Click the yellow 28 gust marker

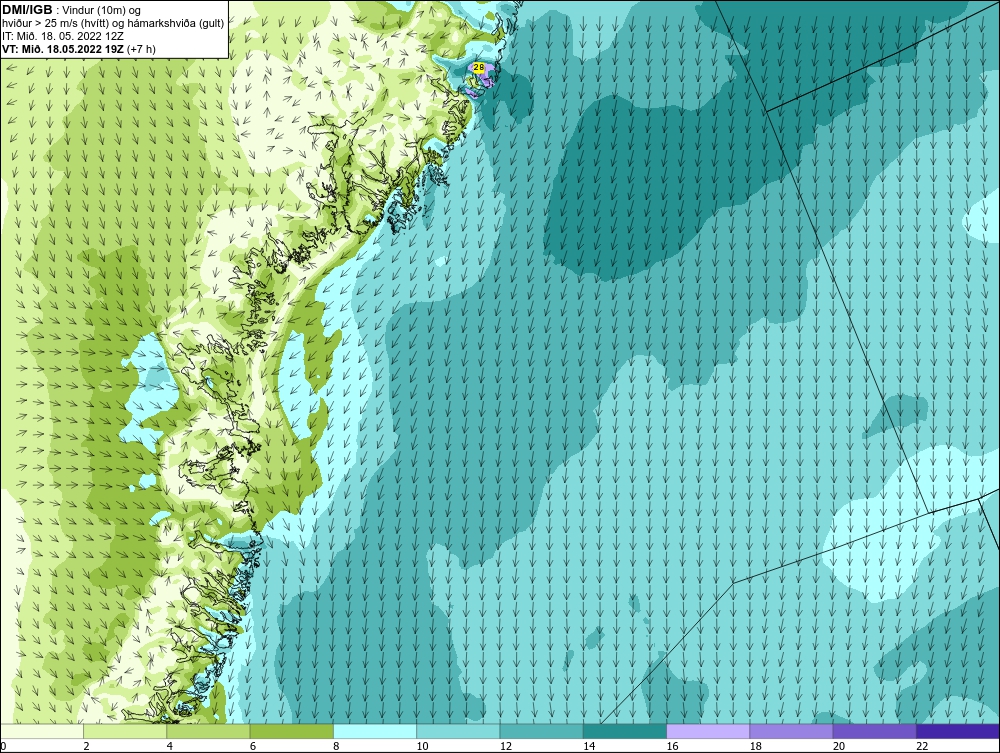click(479, 66)
